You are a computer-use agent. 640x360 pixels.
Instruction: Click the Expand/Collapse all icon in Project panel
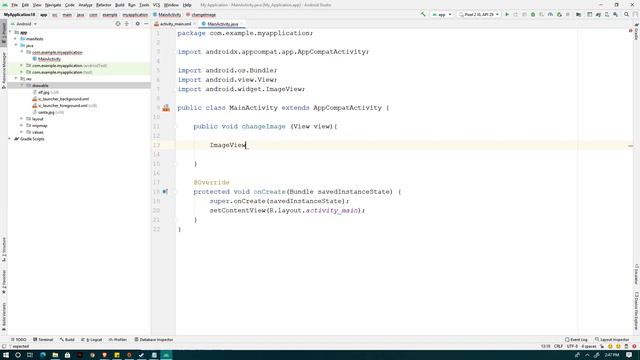click(127, 24)
